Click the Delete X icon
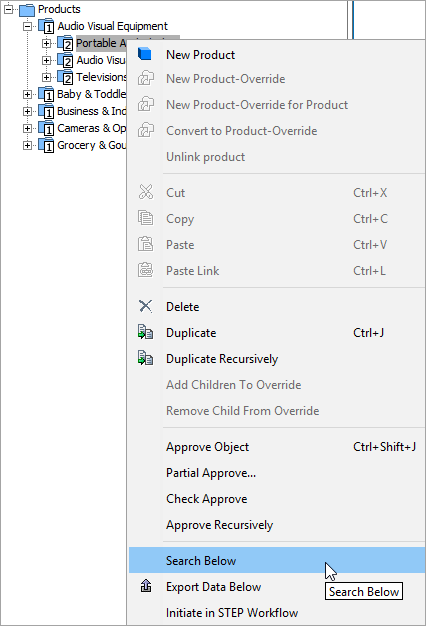Image resolution: width=426 pixels, height=626 pixels. pos(145,306)
